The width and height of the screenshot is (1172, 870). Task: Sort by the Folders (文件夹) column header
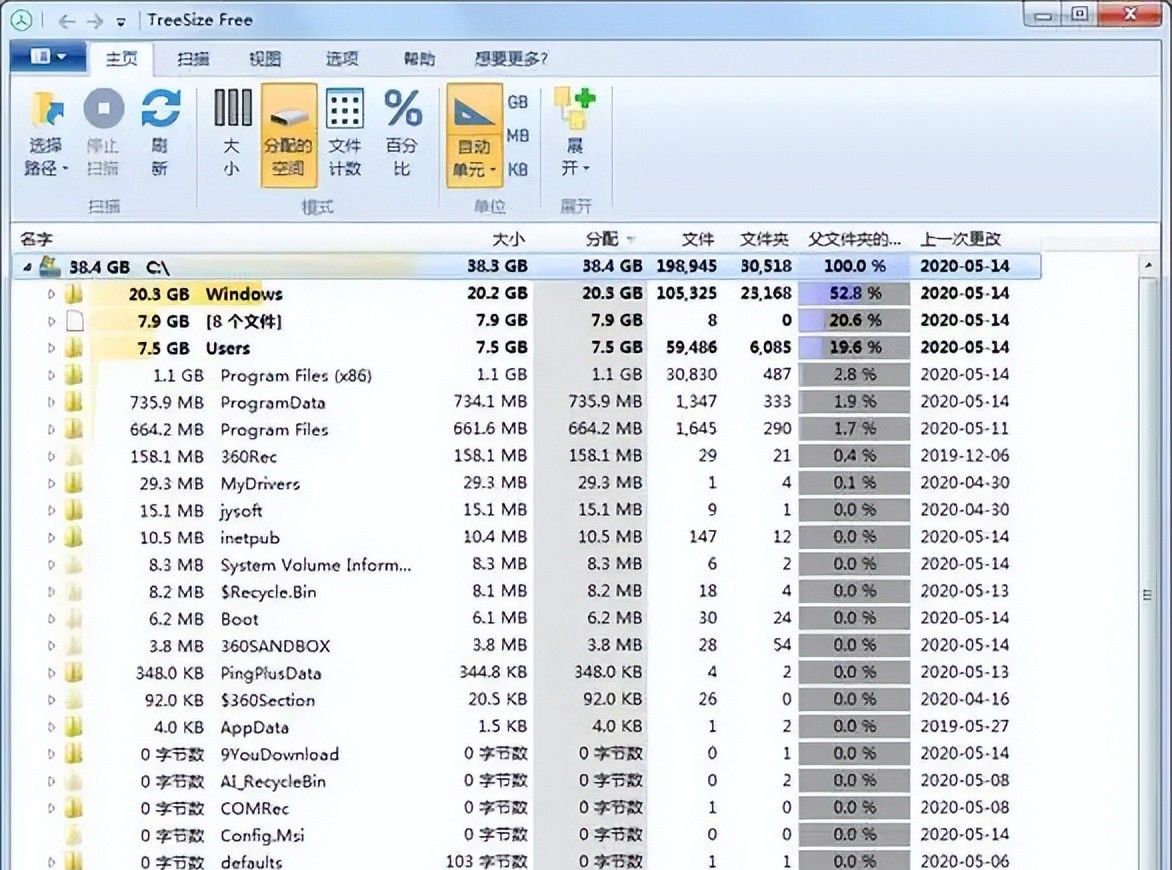click(x=764, y=239)
